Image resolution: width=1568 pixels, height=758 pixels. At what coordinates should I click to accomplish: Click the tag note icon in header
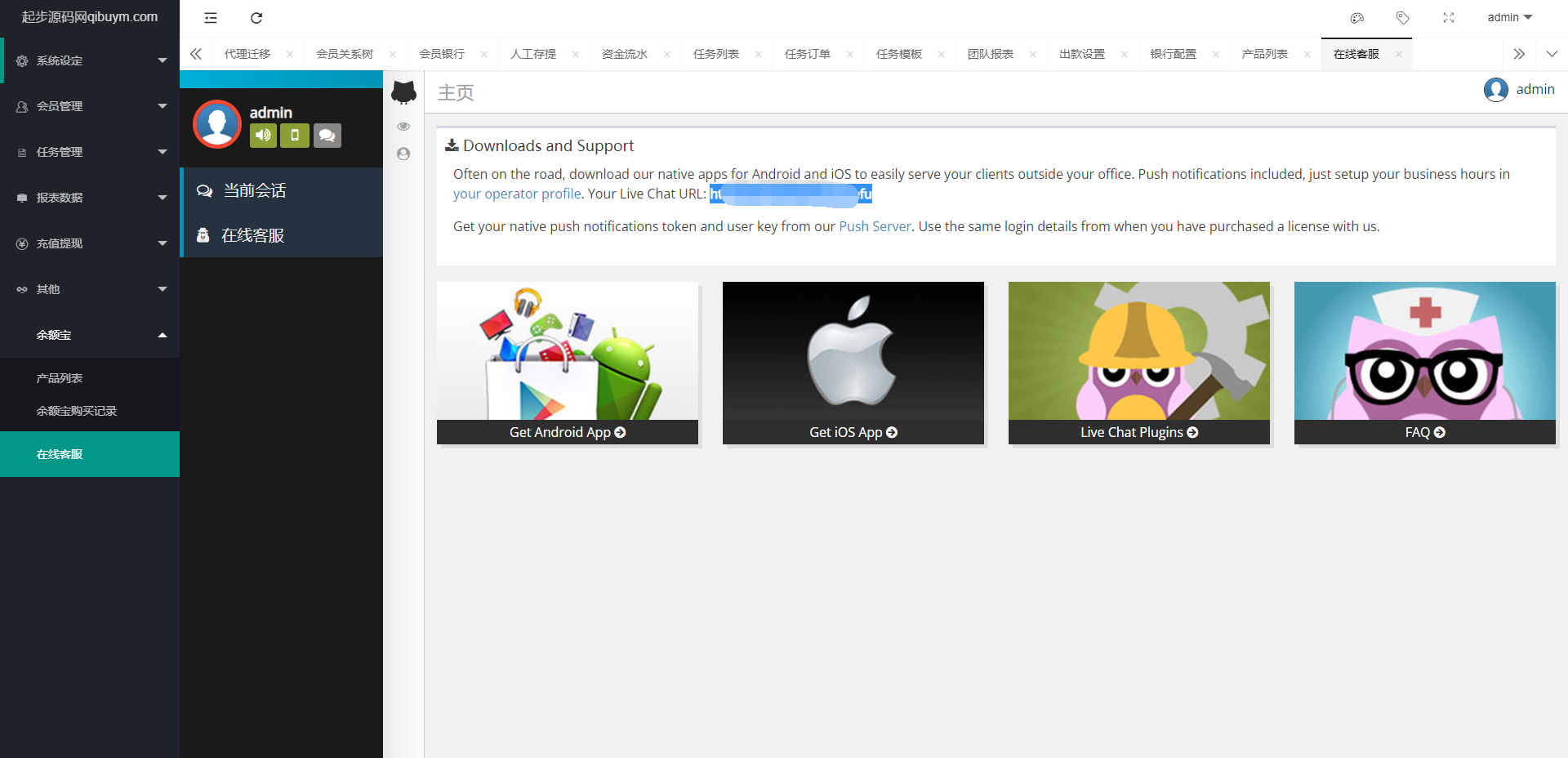point(1402,18)
